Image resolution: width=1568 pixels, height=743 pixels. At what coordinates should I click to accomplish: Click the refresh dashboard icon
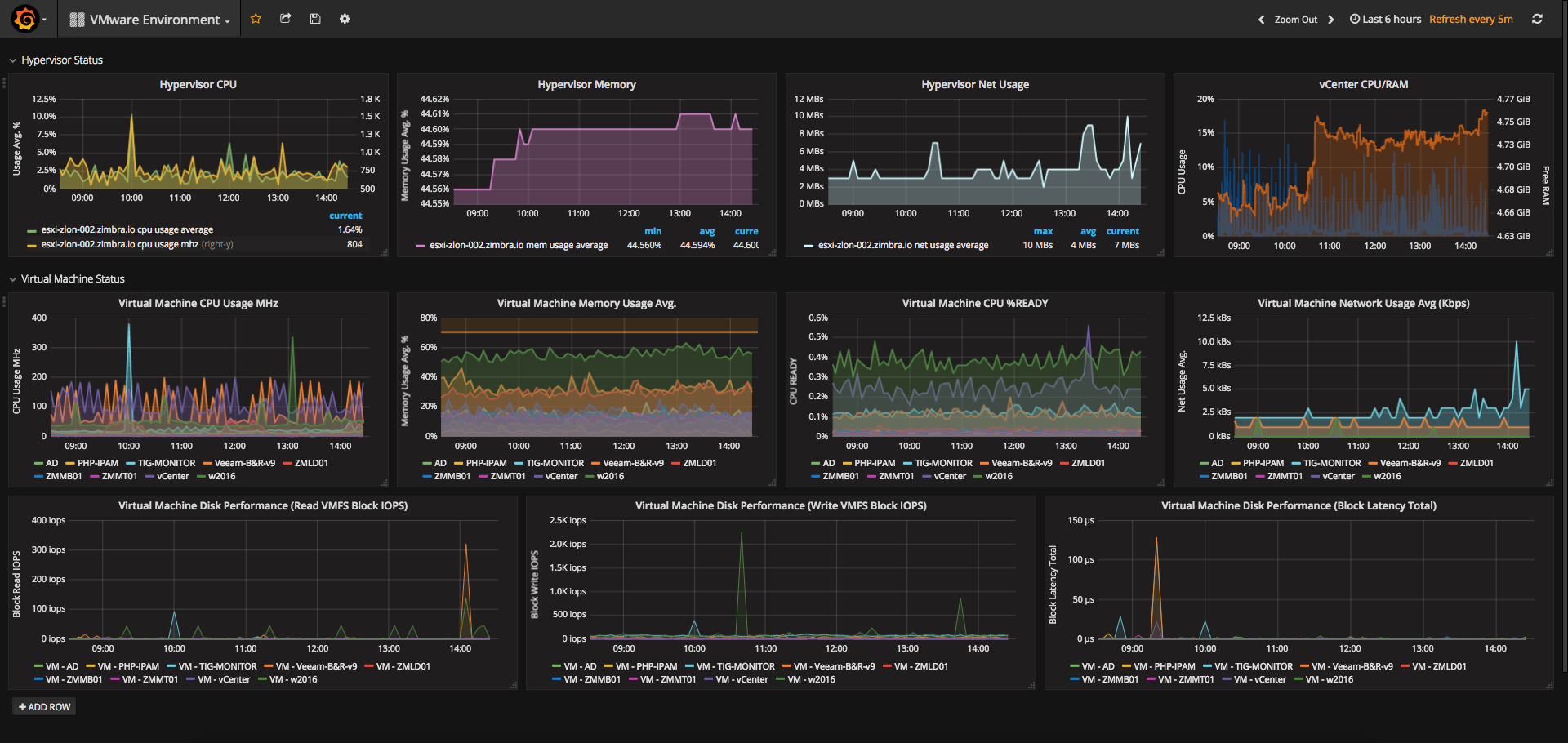pos(1537,19)
